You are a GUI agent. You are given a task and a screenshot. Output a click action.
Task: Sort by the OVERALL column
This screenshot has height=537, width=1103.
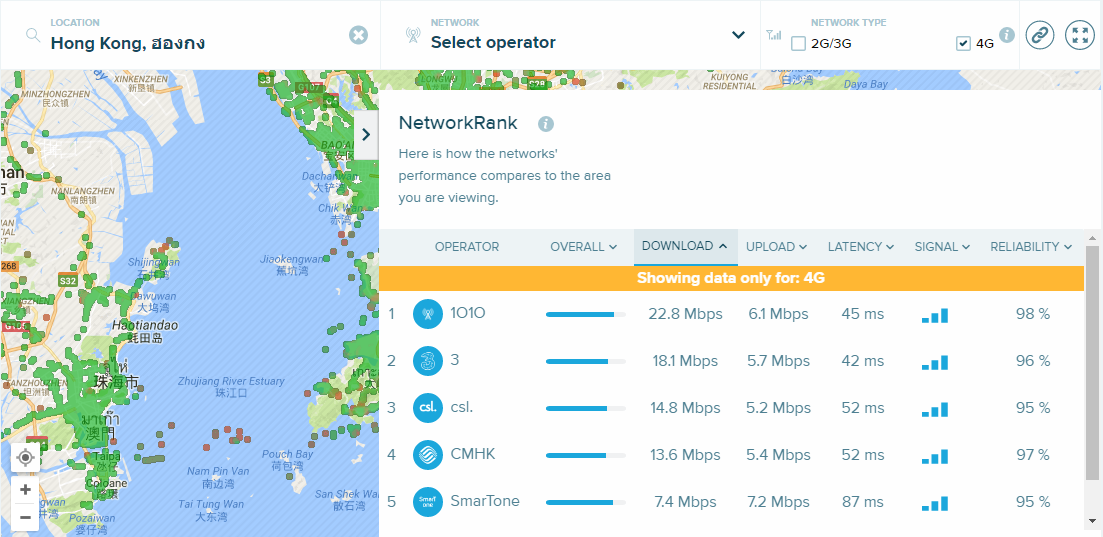pos(583,247)
